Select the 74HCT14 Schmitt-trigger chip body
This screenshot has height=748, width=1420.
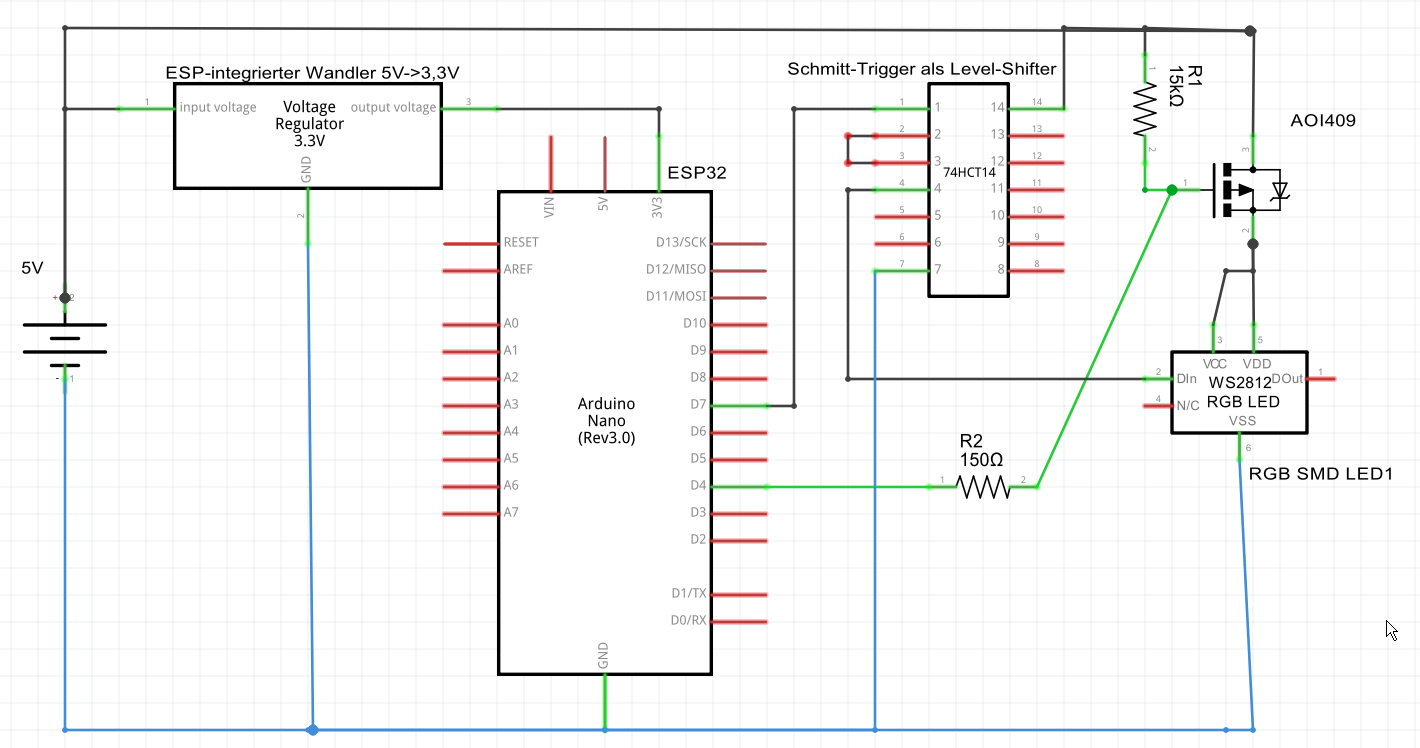coord(967,189)
